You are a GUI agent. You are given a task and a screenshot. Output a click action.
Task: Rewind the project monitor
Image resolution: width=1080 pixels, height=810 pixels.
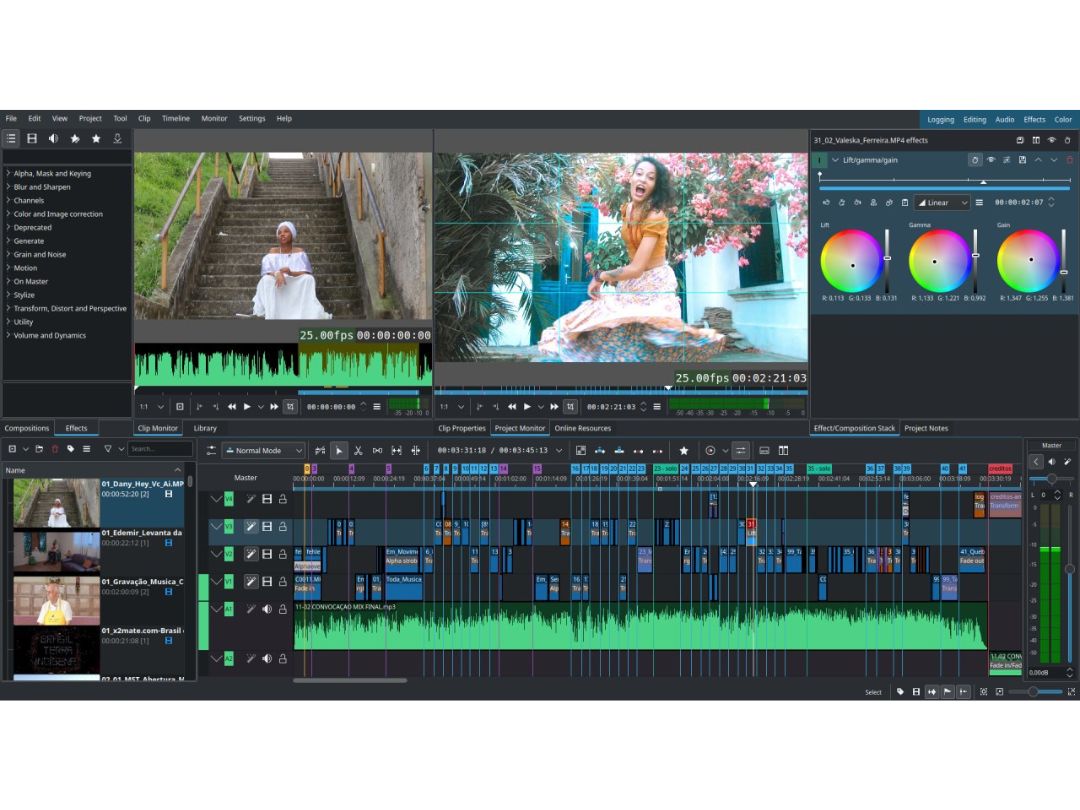click(x=512, y=407)
